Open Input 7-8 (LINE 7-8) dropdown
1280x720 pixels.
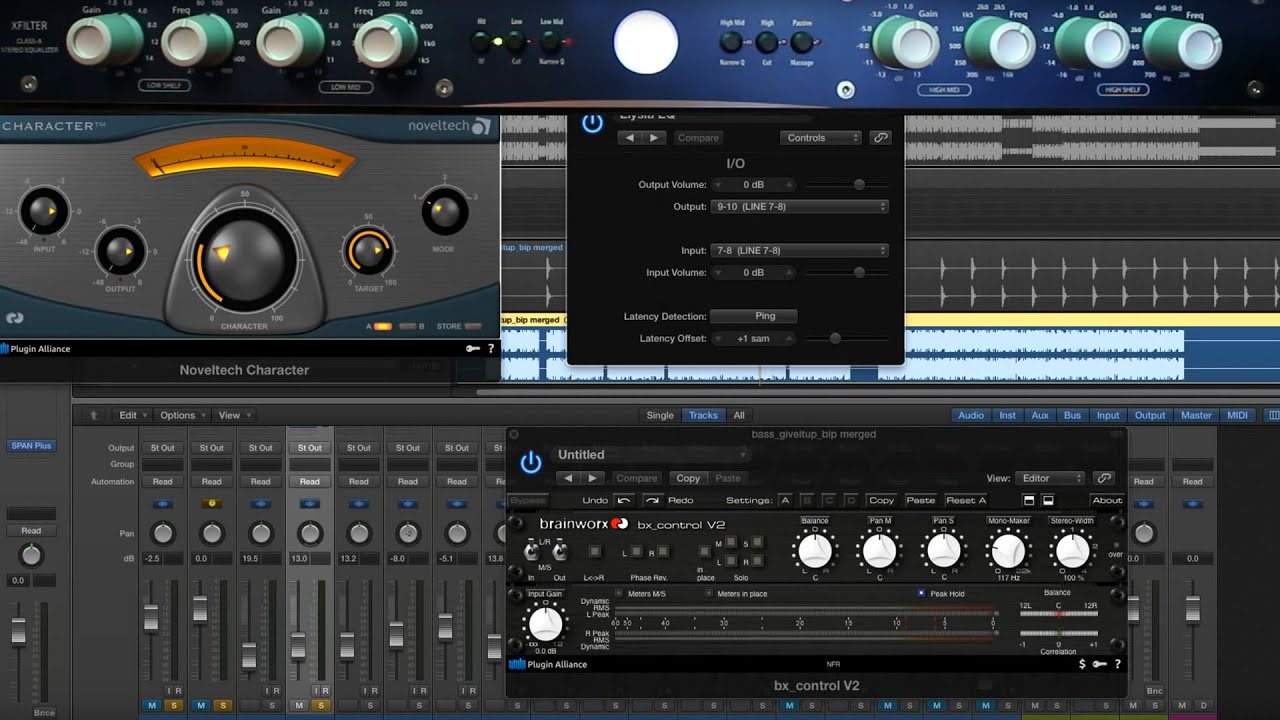pos(800,250)
